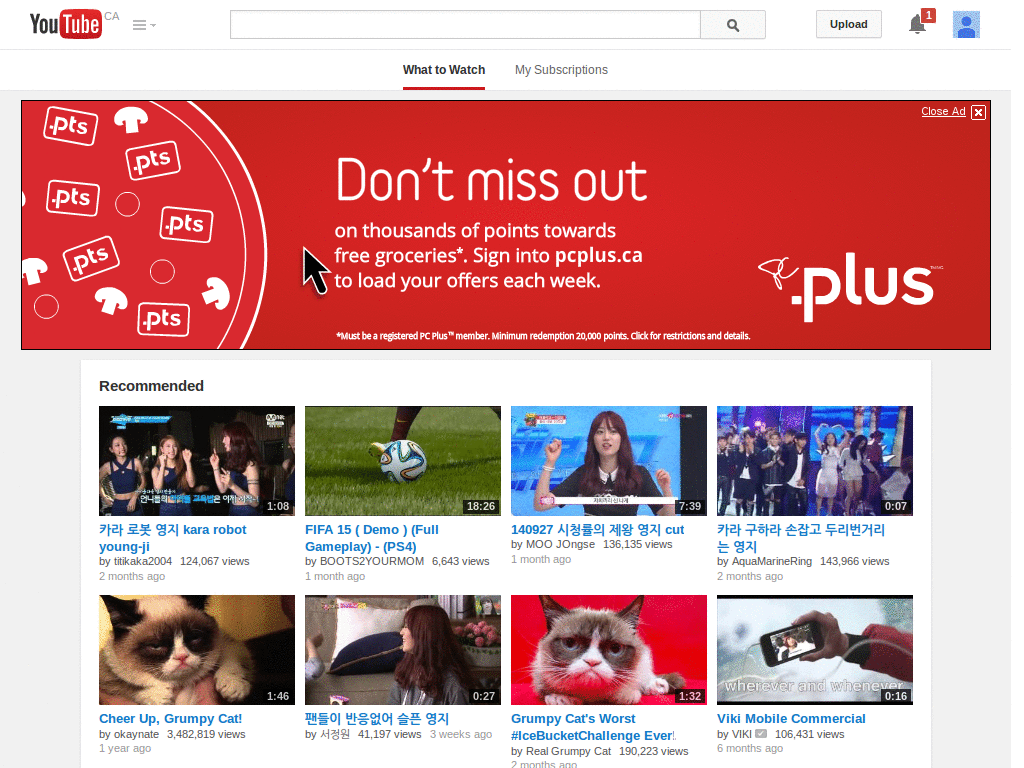The height and width of the screenshot is (768, 1024).
Task: Open the notifications bell icon
Action: [918, 24]
